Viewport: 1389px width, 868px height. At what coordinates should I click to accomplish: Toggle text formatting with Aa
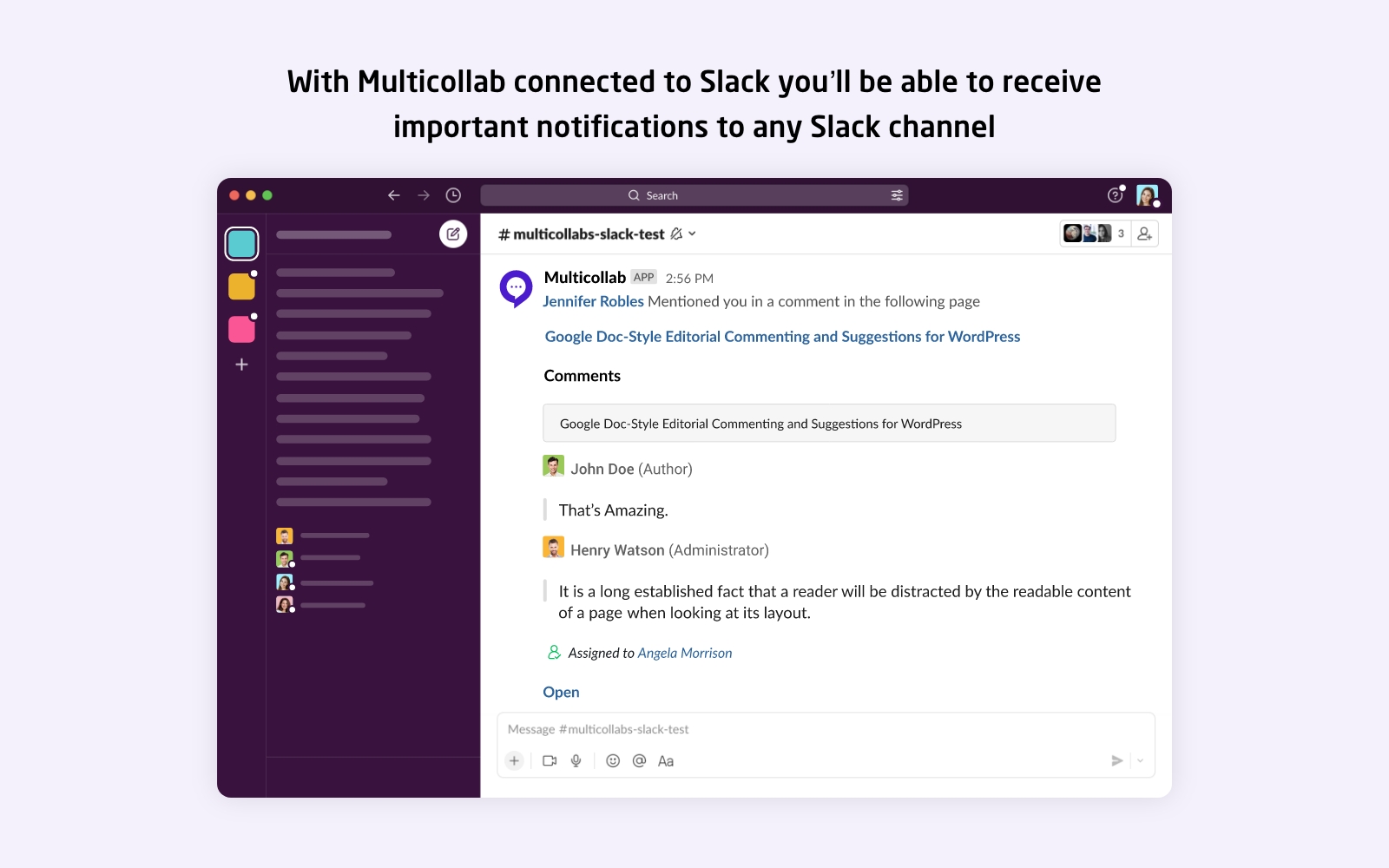(x=666, y=761)
